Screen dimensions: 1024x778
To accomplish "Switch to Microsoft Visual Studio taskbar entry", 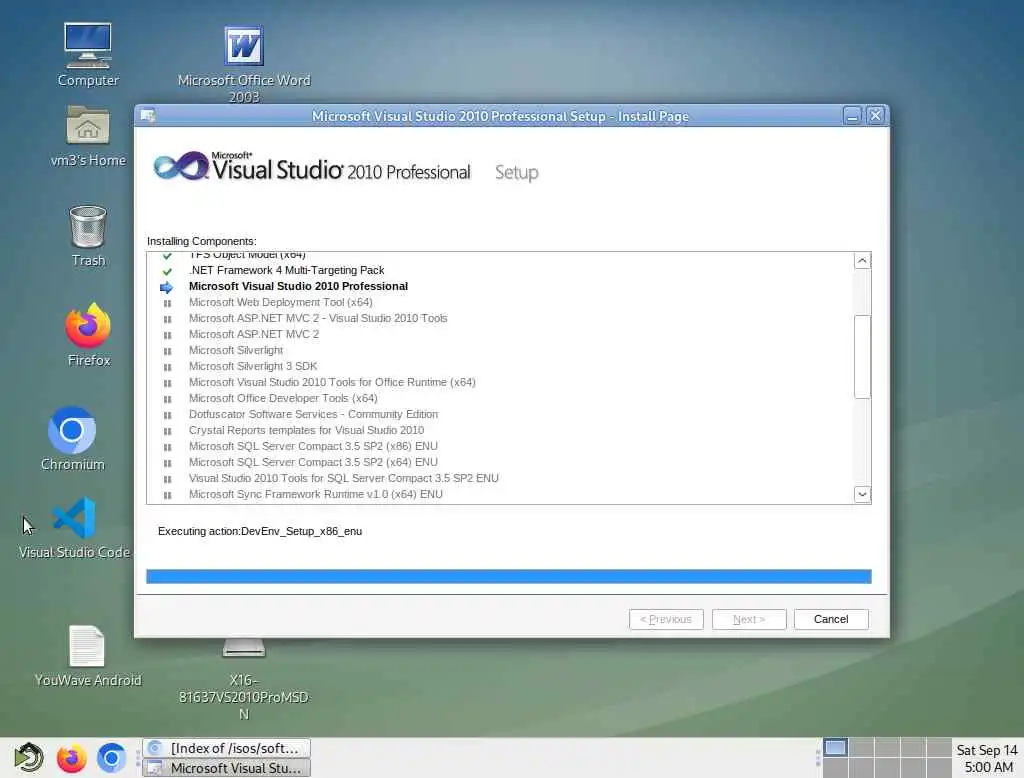I will click(226, 768).
